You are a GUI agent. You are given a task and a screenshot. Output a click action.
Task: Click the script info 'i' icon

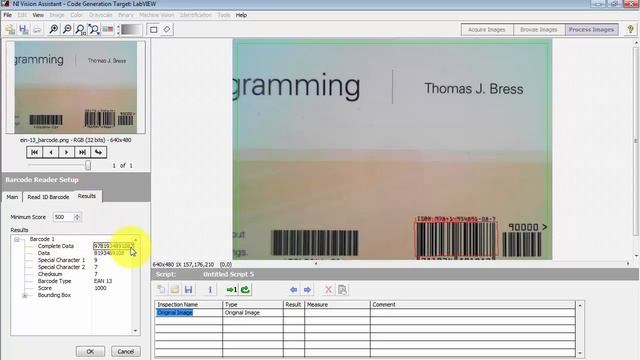click(210, 289)
